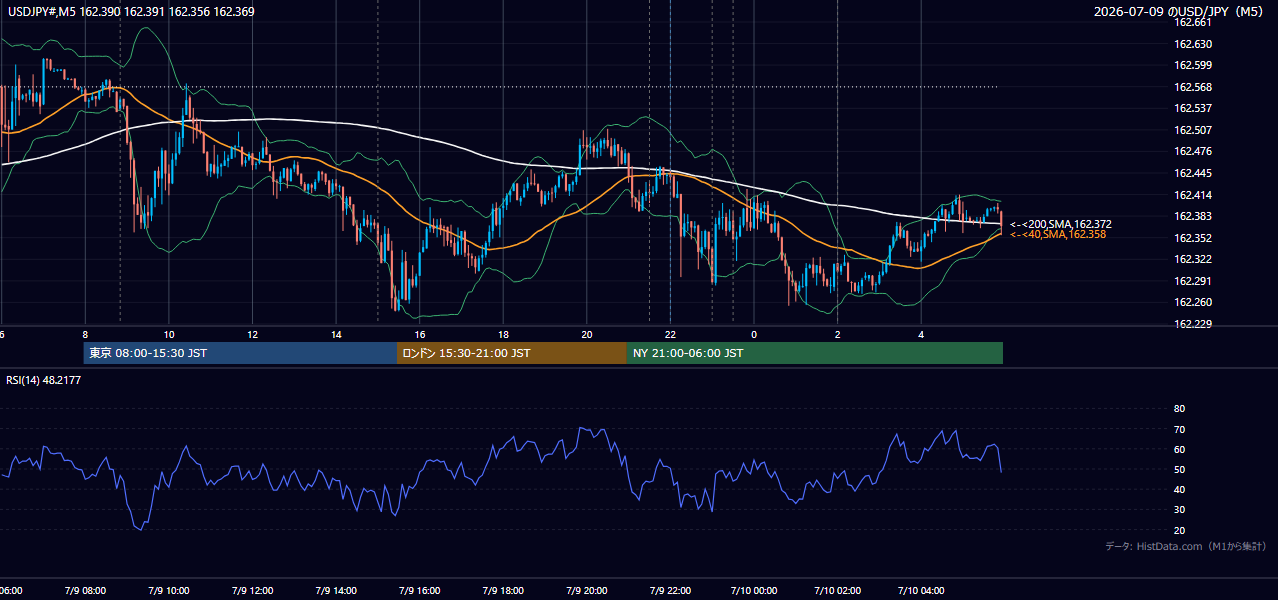Click RSI scale value 60

tap(1179, 449)
